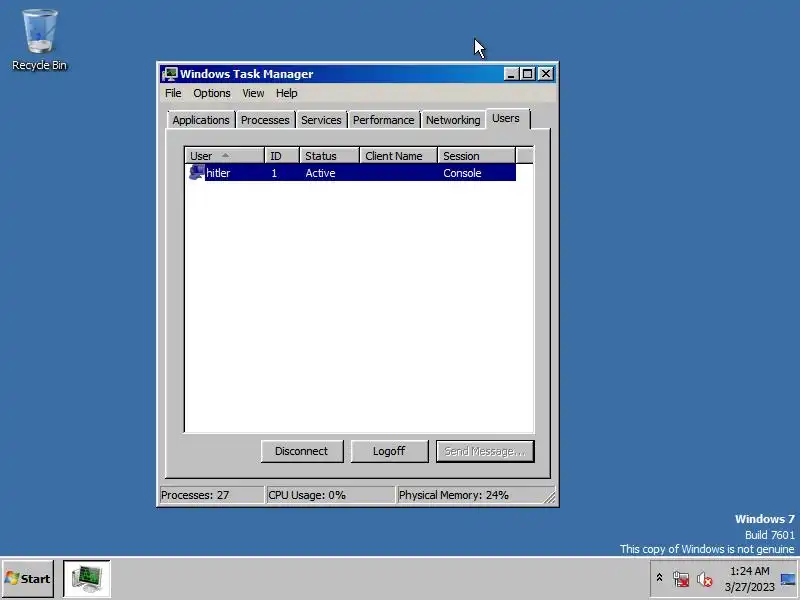Click the taskbar clock showing 1:24 AM
The width and height of the screenshot is (800, 600).
[749, 579]
